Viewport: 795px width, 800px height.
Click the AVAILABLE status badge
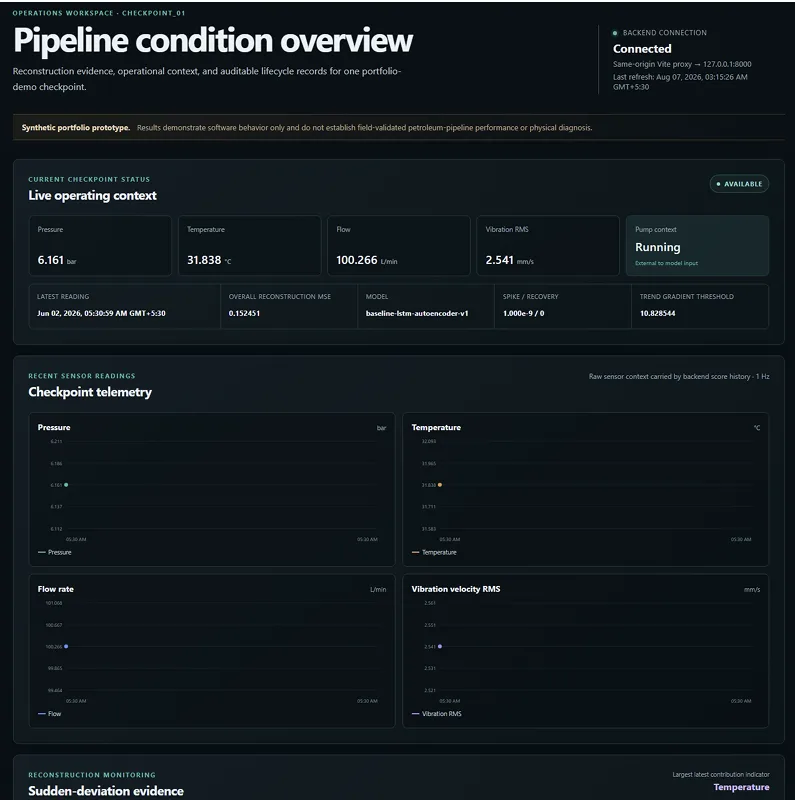pyautogui.click(x=739, y=184)
